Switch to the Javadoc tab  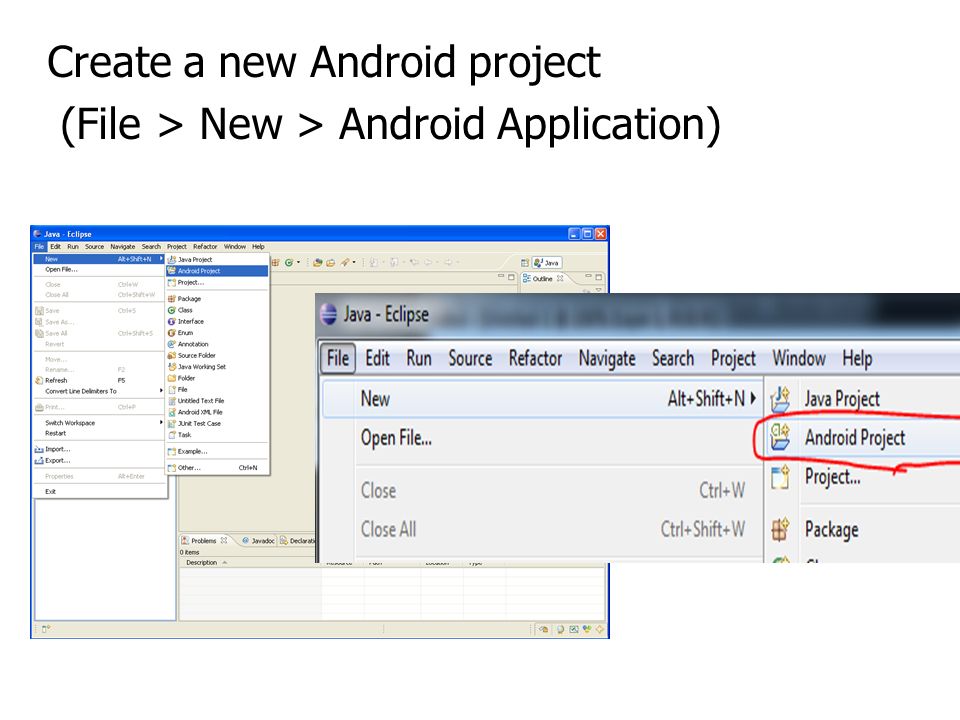(x=259, y=541)
